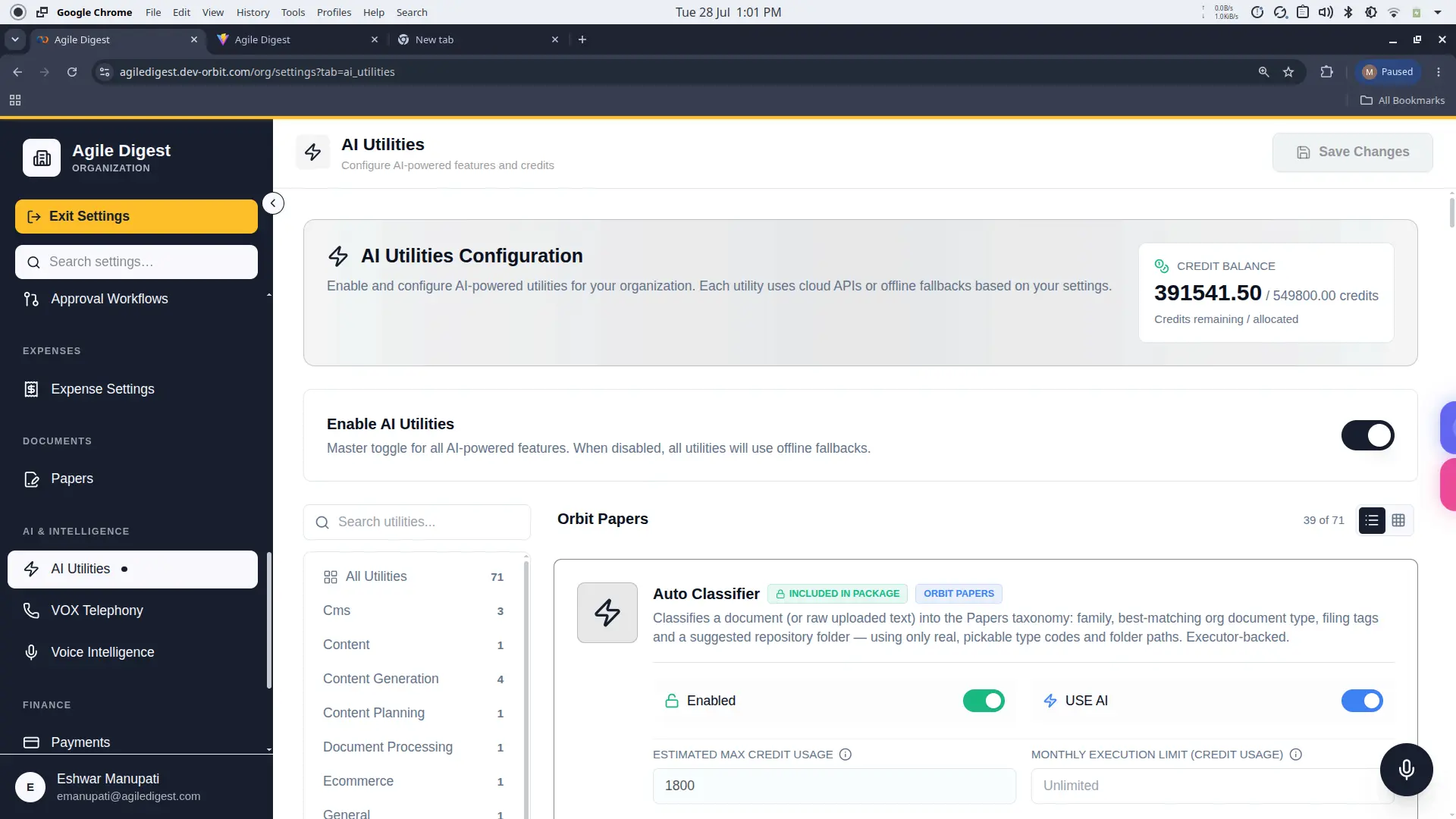Click Exit Settings button
Screen dimensions: 1456x819
point(136,216)
